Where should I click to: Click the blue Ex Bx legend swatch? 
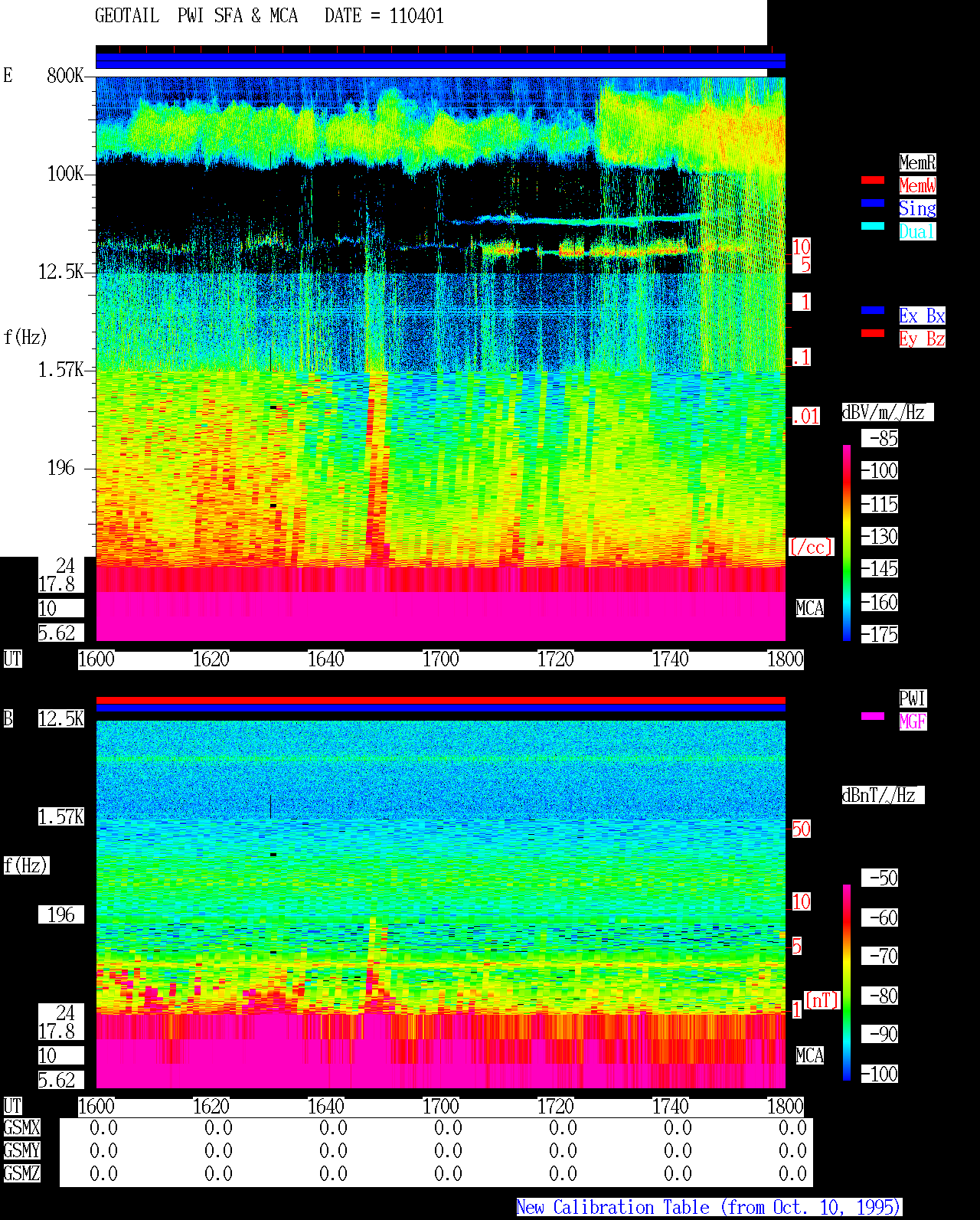click(x=873, y=310)
